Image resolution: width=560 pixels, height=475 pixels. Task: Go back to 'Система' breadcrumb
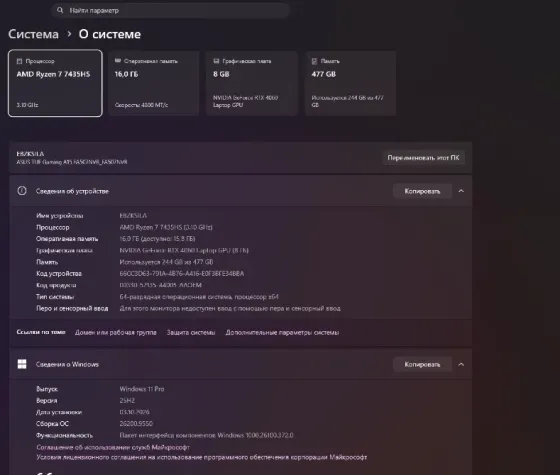[x=33, y=34]
